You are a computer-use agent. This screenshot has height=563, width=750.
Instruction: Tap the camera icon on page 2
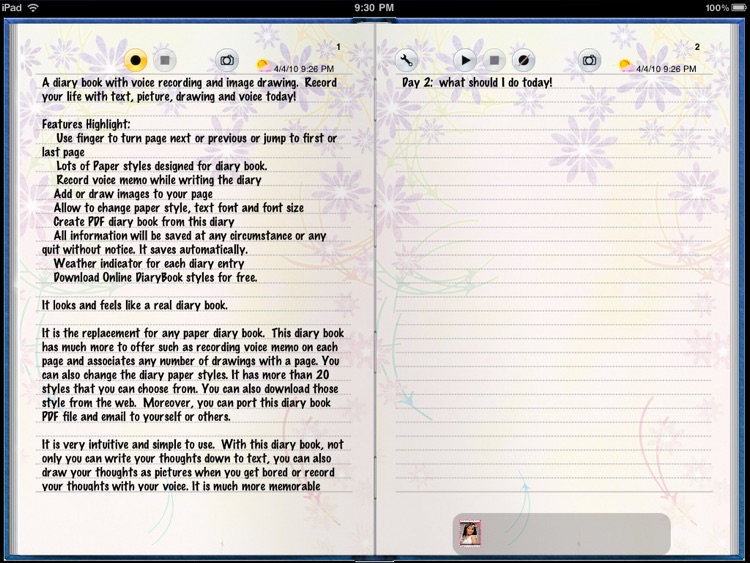(589, 60)
